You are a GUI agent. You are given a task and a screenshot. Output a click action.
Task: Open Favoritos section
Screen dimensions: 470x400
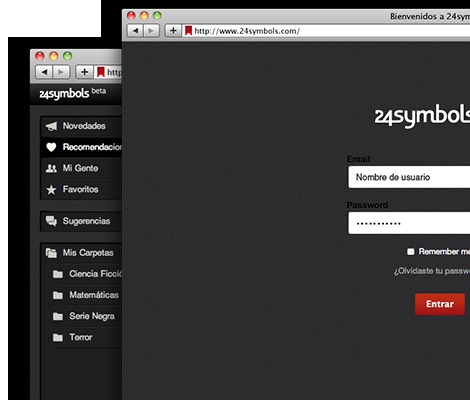click(81, 189)
